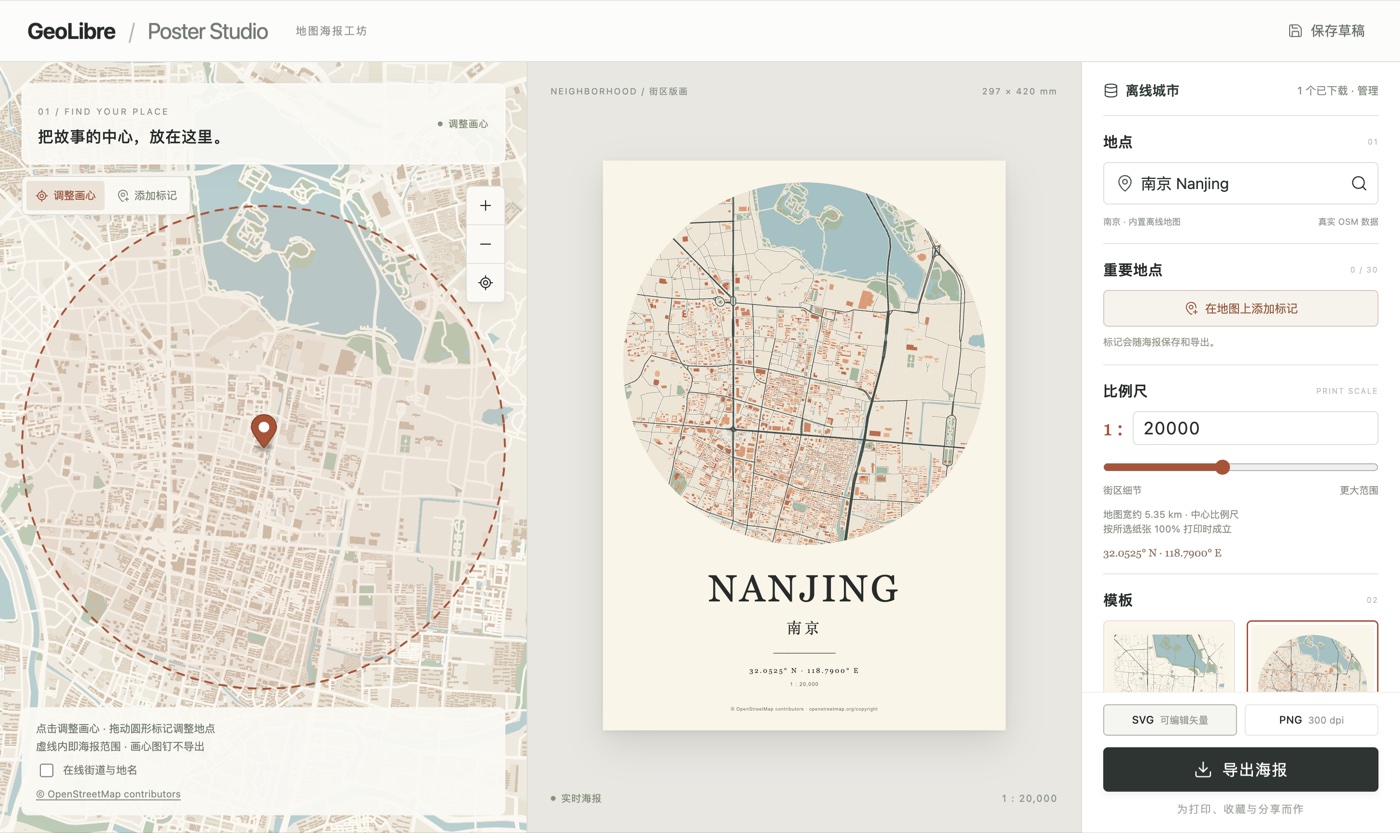Select the circular map template thumbnail

(1312, 656)
